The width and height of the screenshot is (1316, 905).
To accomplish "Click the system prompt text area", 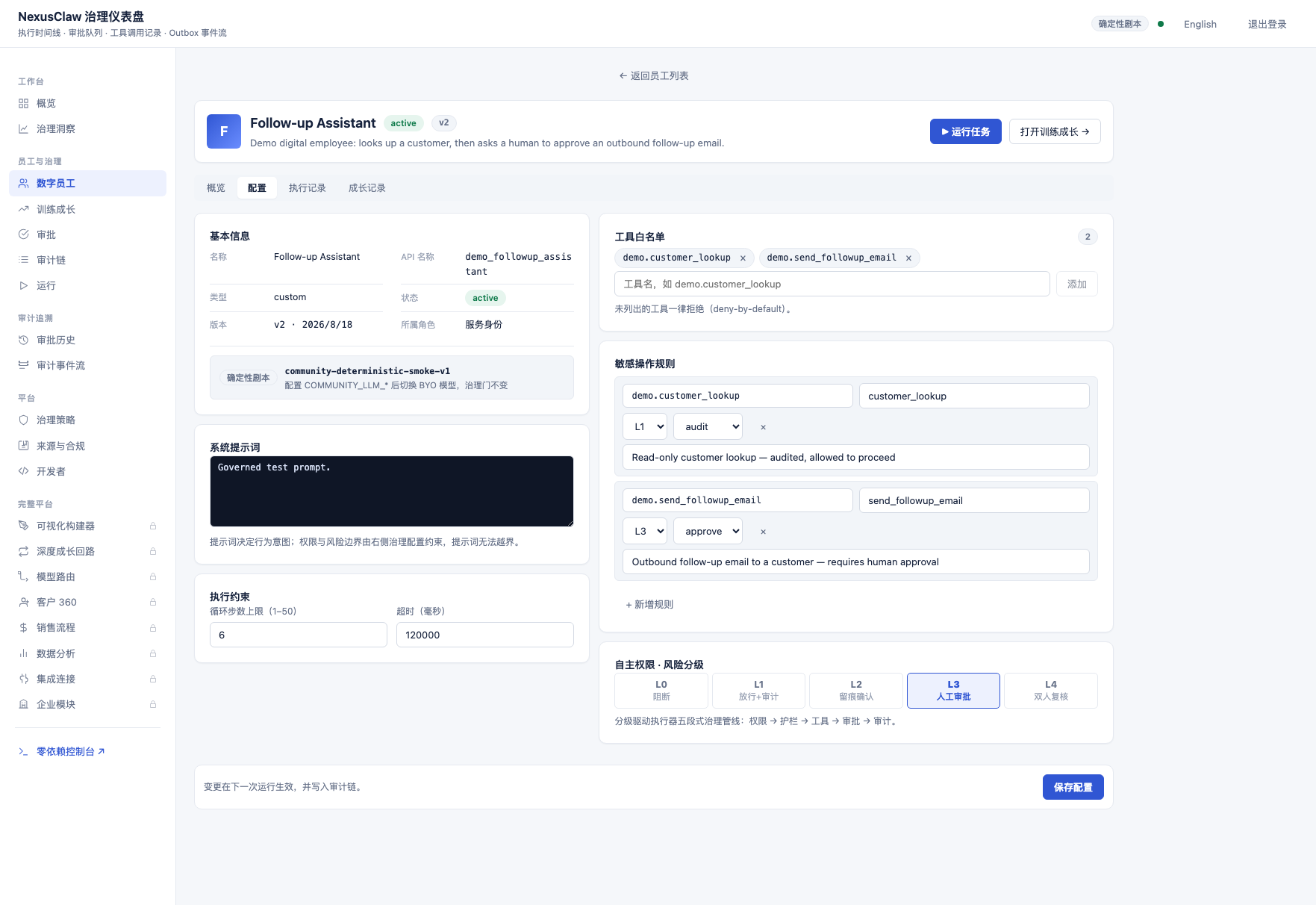I will pos(392,492).
